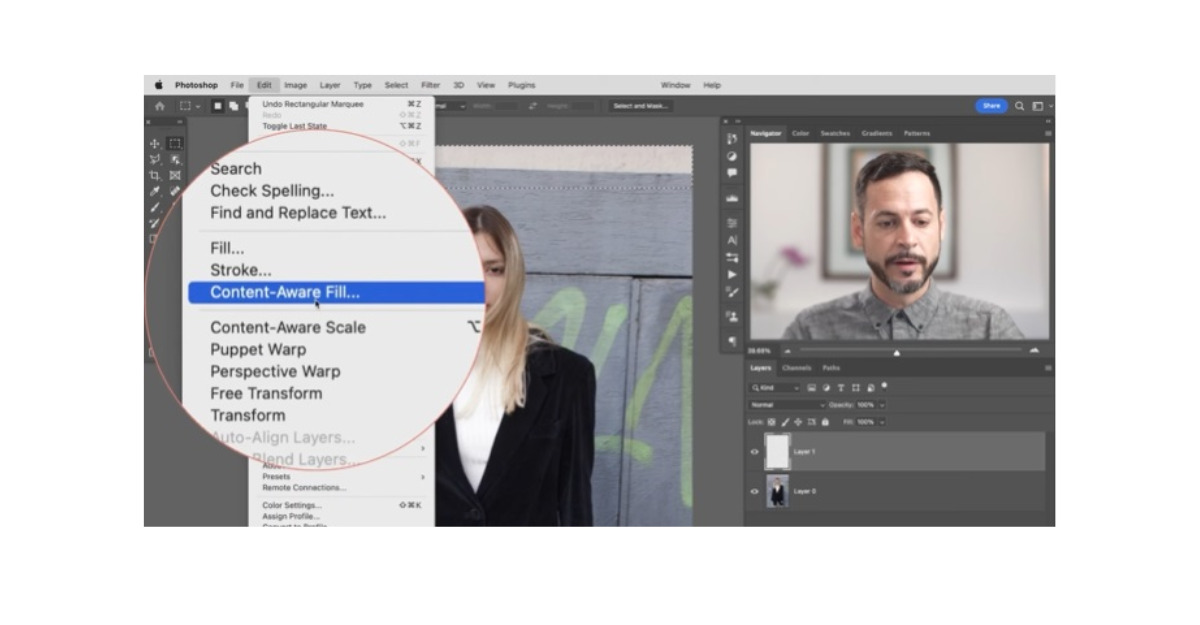The height and width of the screenshot is (625, 1200).
Task: Open the Opacity dropdown arrow
Action: click(882, 405)
